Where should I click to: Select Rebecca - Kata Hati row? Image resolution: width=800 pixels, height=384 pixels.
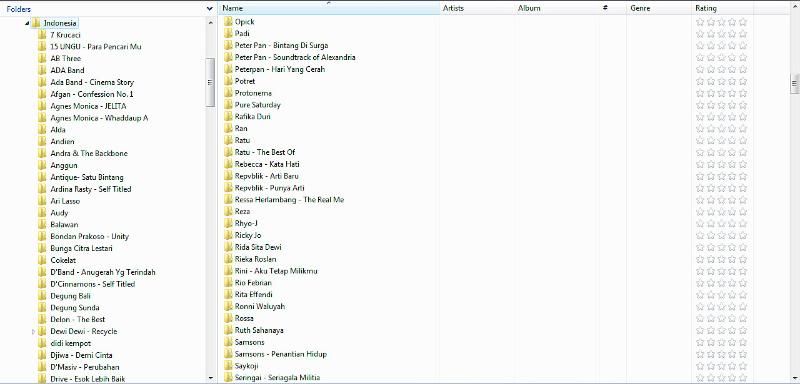tap(267, 164)
